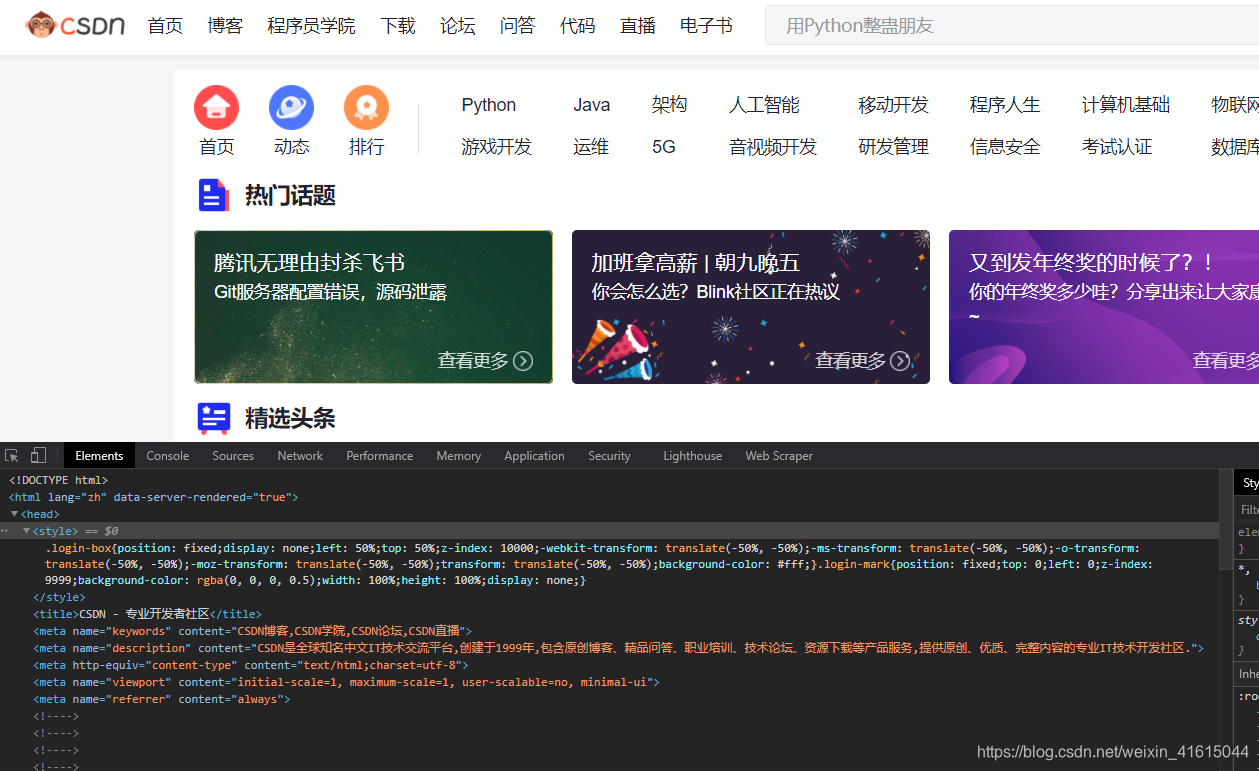The height and width of the screenshot is (771, 1259).
Task: Open 问答 in top navigation
Action: [x=517, y=26]
